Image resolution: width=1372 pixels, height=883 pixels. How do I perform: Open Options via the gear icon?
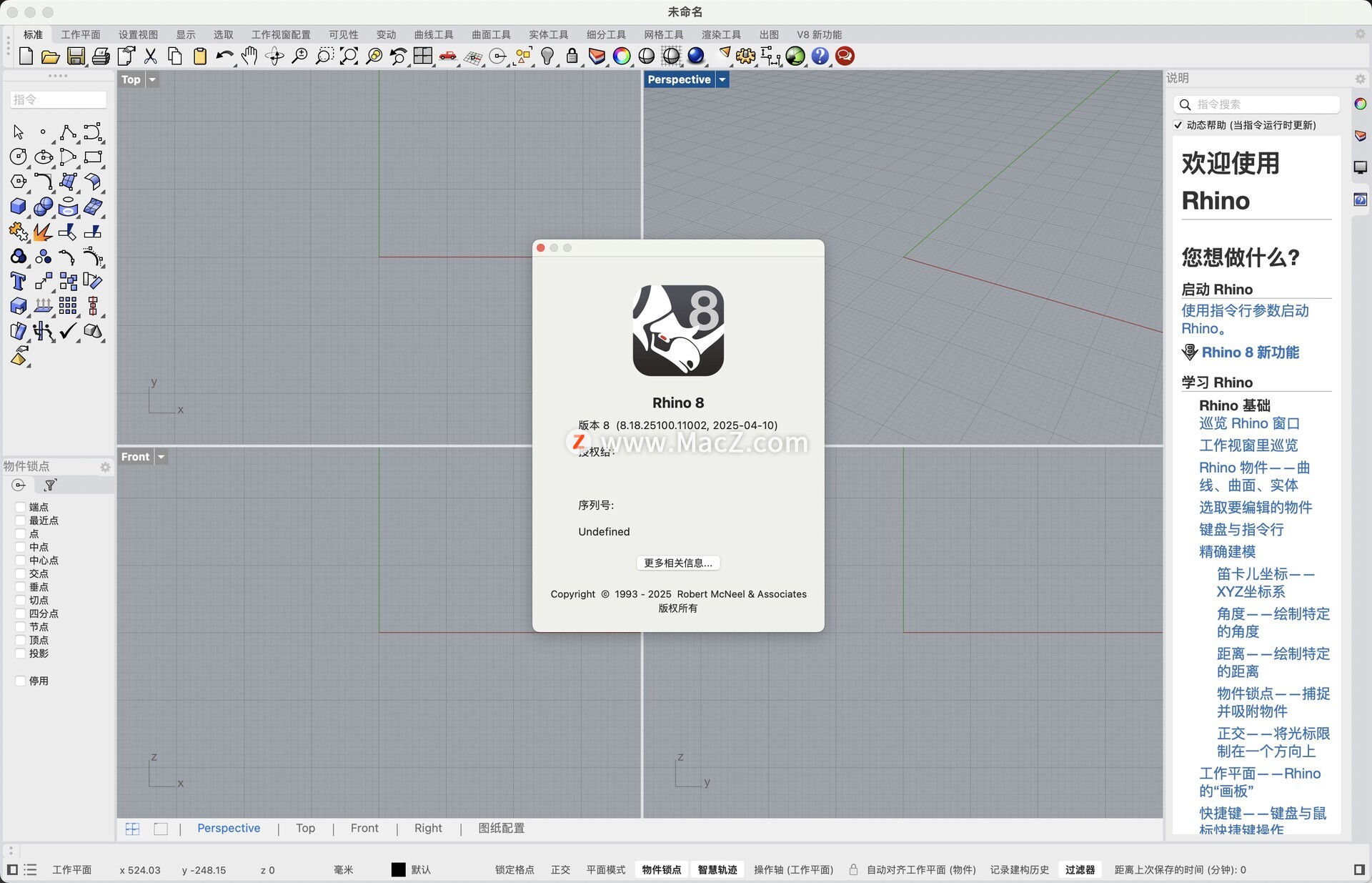745,56
